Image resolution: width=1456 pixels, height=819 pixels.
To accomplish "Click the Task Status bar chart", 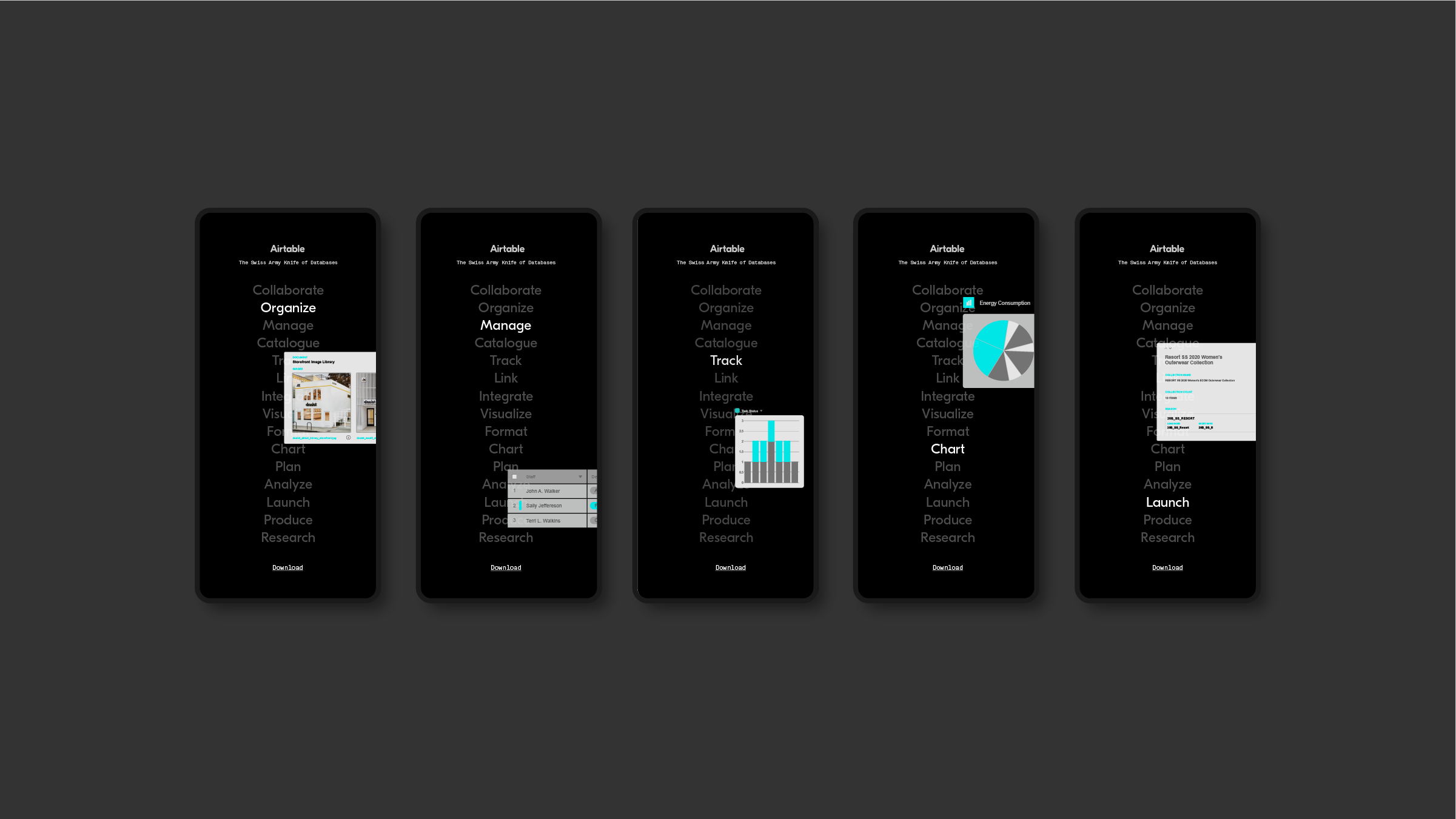I will (x=770, y=452).
